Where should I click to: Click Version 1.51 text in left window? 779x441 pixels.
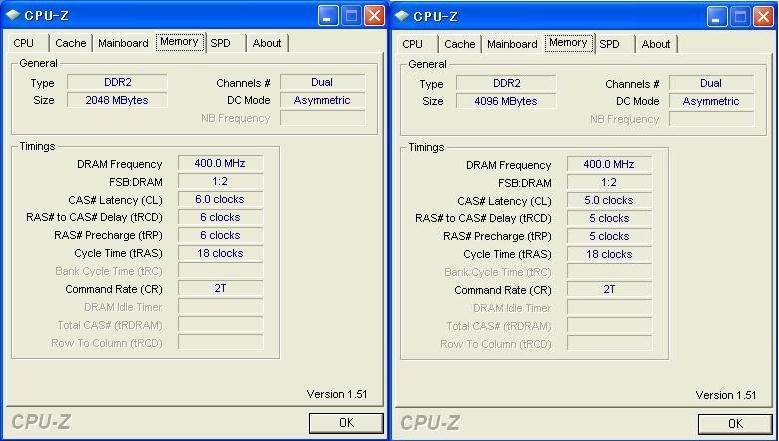coord(337,394)
